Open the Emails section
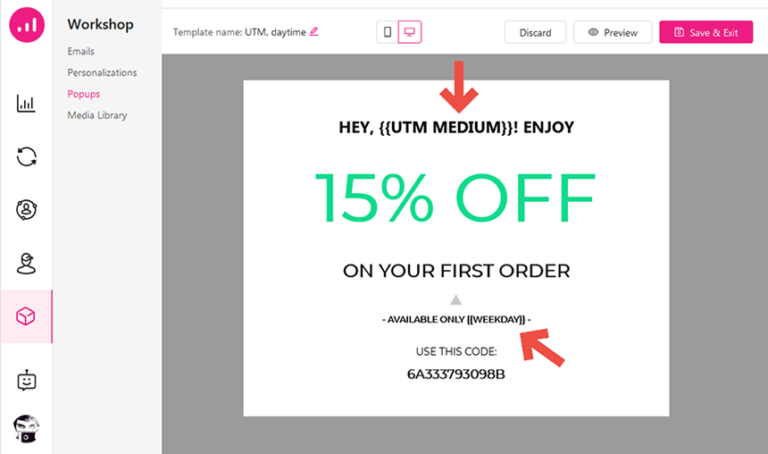The width and height of the screenshot is (768, 454). point(81,51)
